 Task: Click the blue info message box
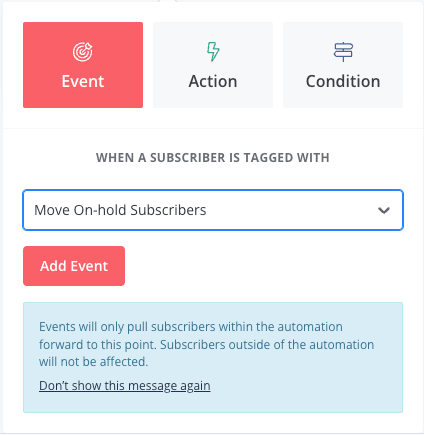213,357
